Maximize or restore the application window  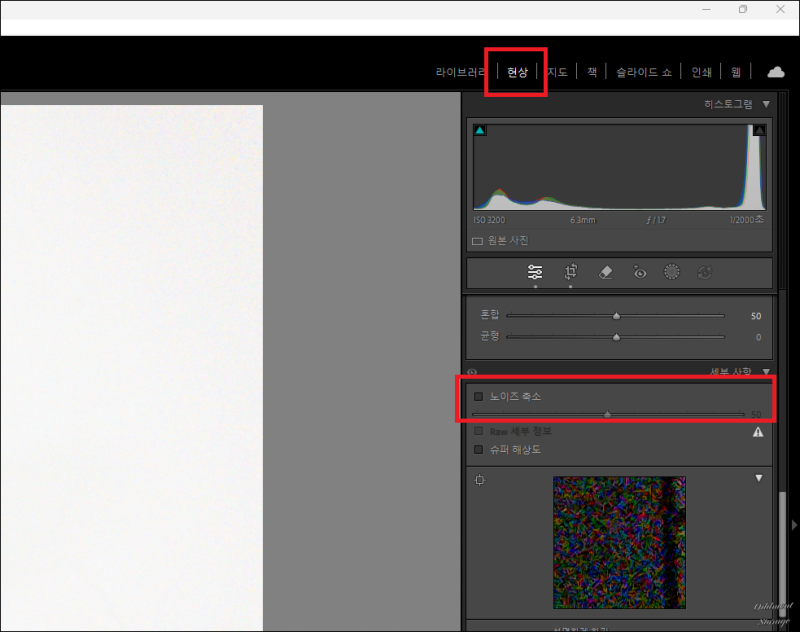pyautogui.click(x=743, y=9)
